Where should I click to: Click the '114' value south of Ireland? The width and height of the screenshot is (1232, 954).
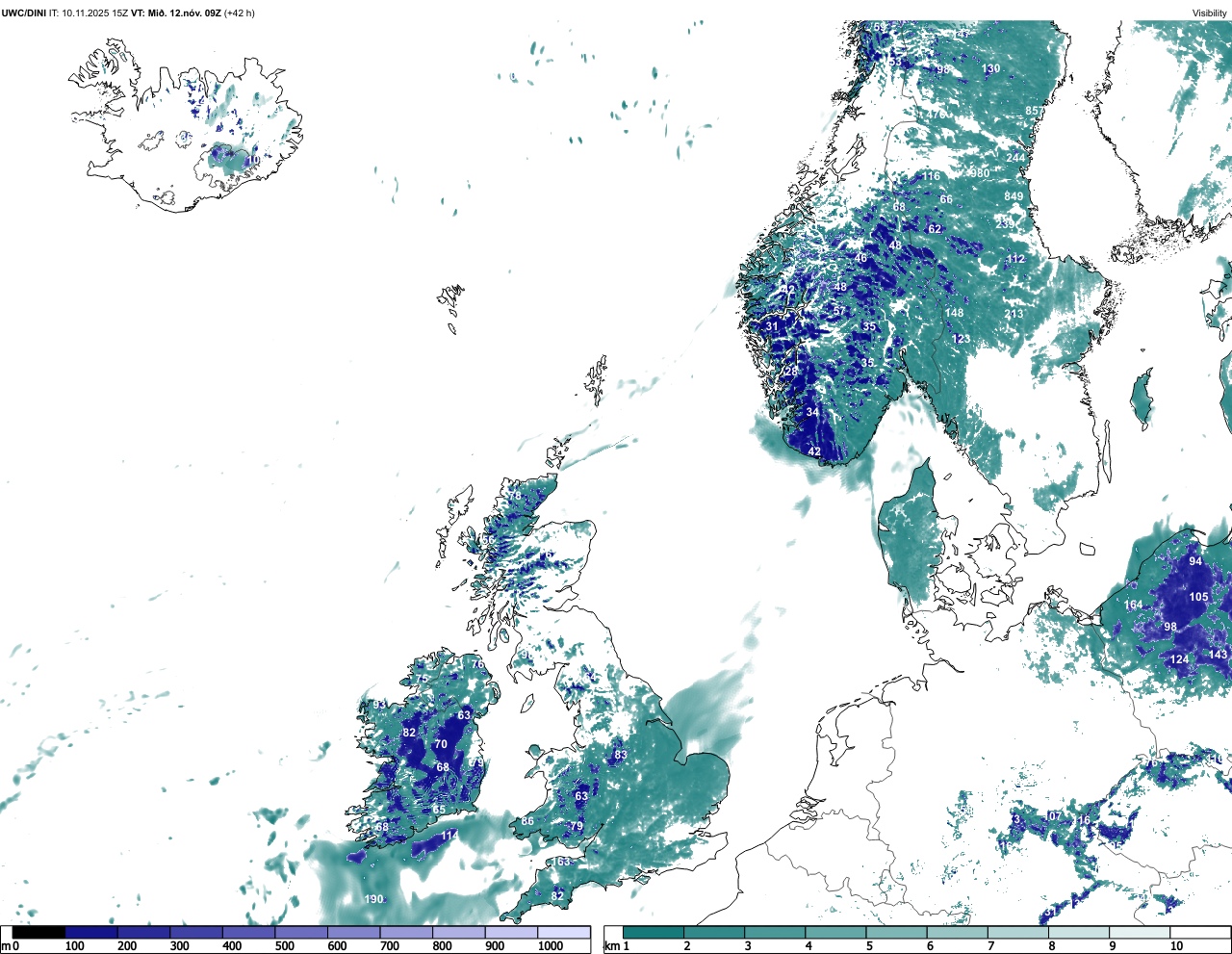coord(449,836)
